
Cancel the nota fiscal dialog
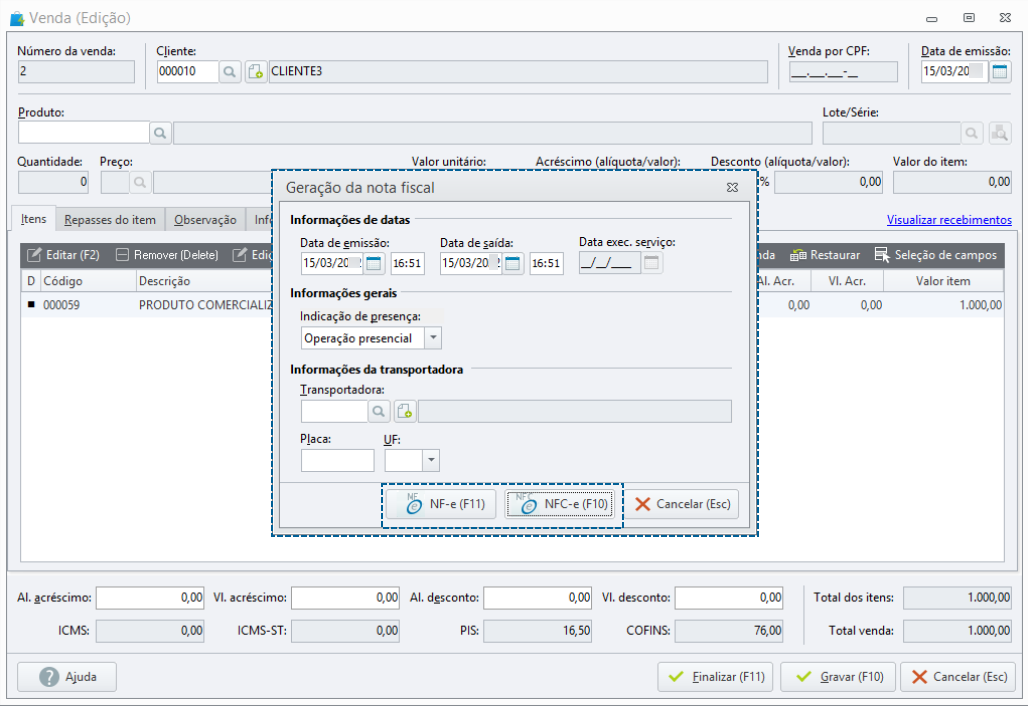[682, 504]
